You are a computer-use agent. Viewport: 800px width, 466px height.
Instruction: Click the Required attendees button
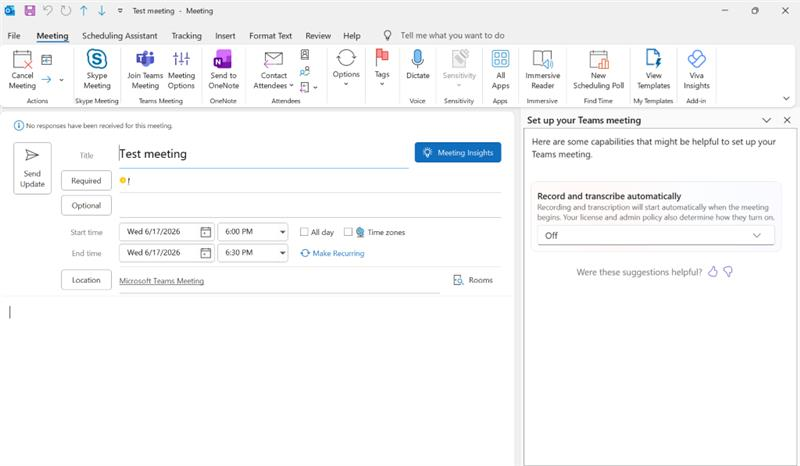tap(86, 181)
